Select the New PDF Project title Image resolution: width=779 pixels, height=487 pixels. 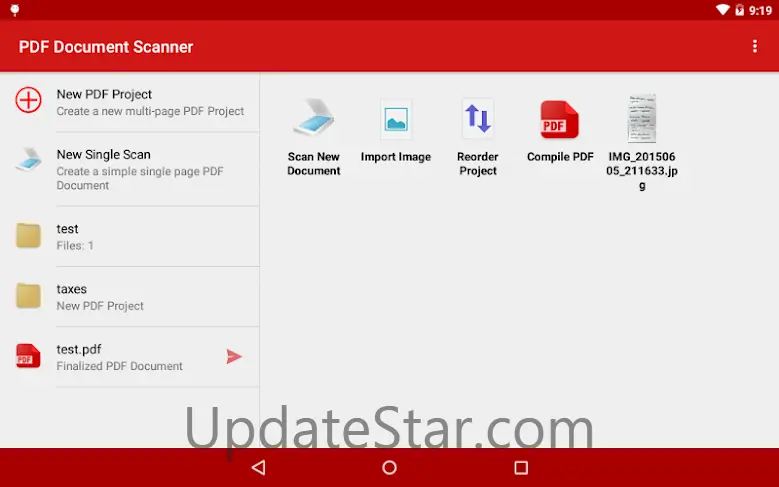point(104,94)
